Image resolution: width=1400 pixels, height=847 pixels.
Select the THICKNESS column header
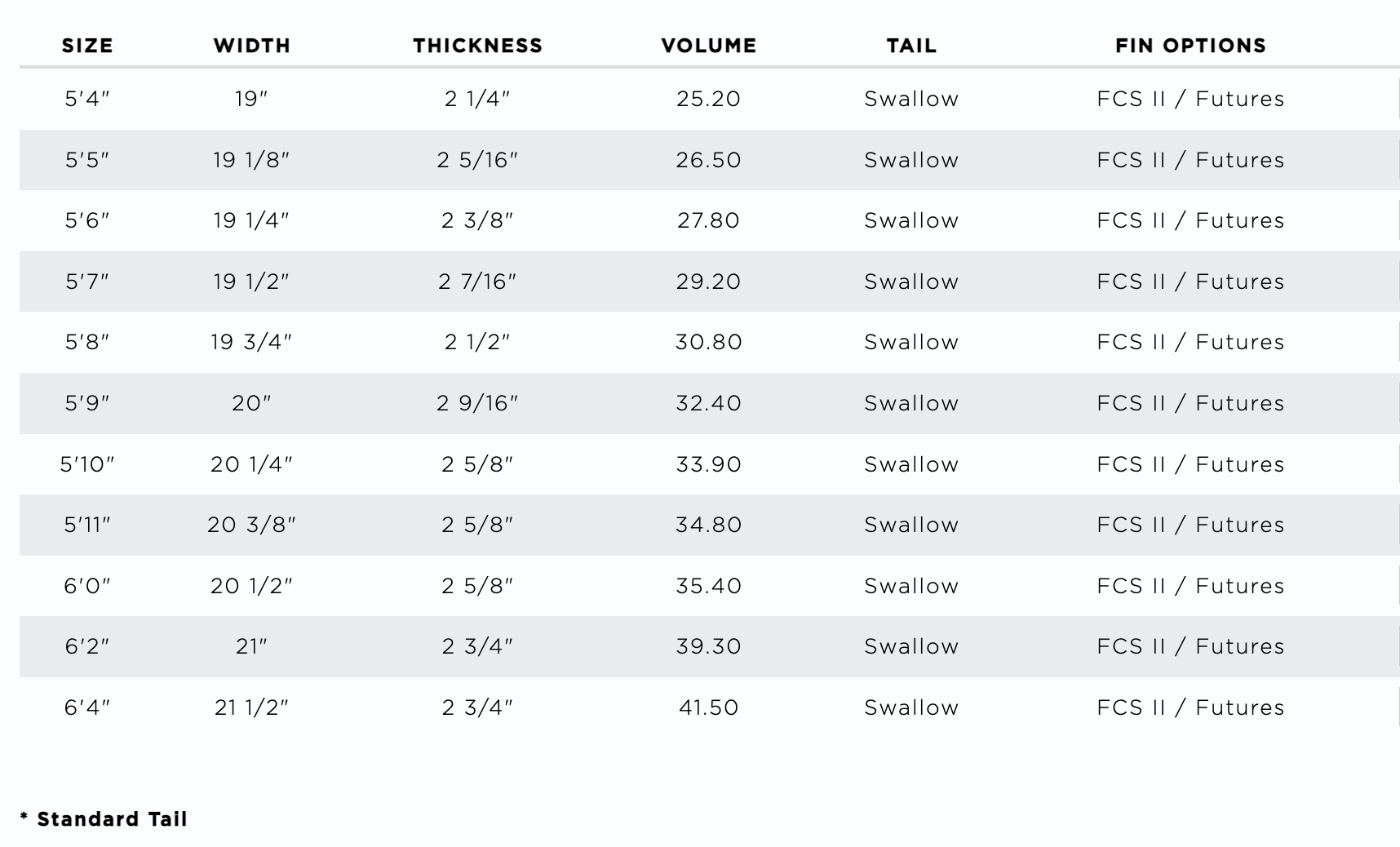click(x=477, y=46)
